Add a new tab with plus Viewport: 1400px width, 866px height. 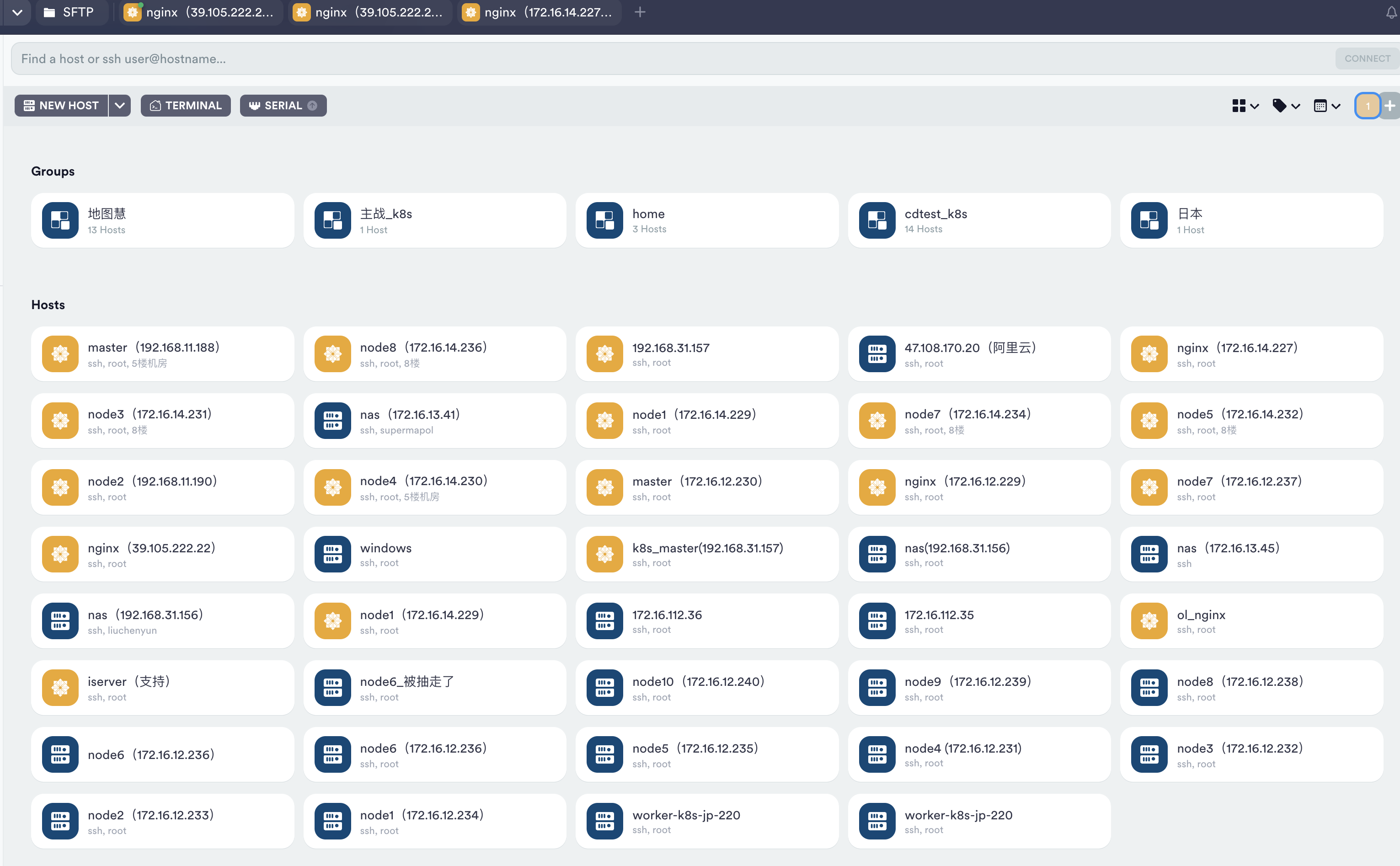640,12
